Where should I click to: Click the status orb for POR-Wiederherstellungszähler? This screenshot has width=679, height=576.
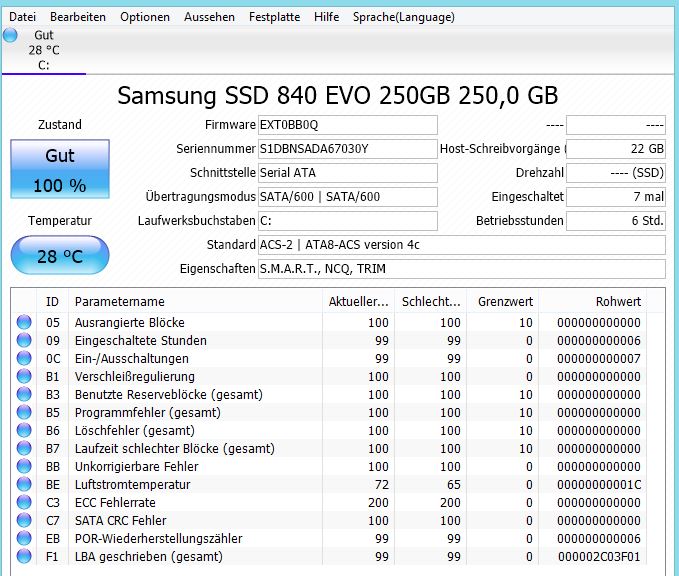[x=24, y=538]
